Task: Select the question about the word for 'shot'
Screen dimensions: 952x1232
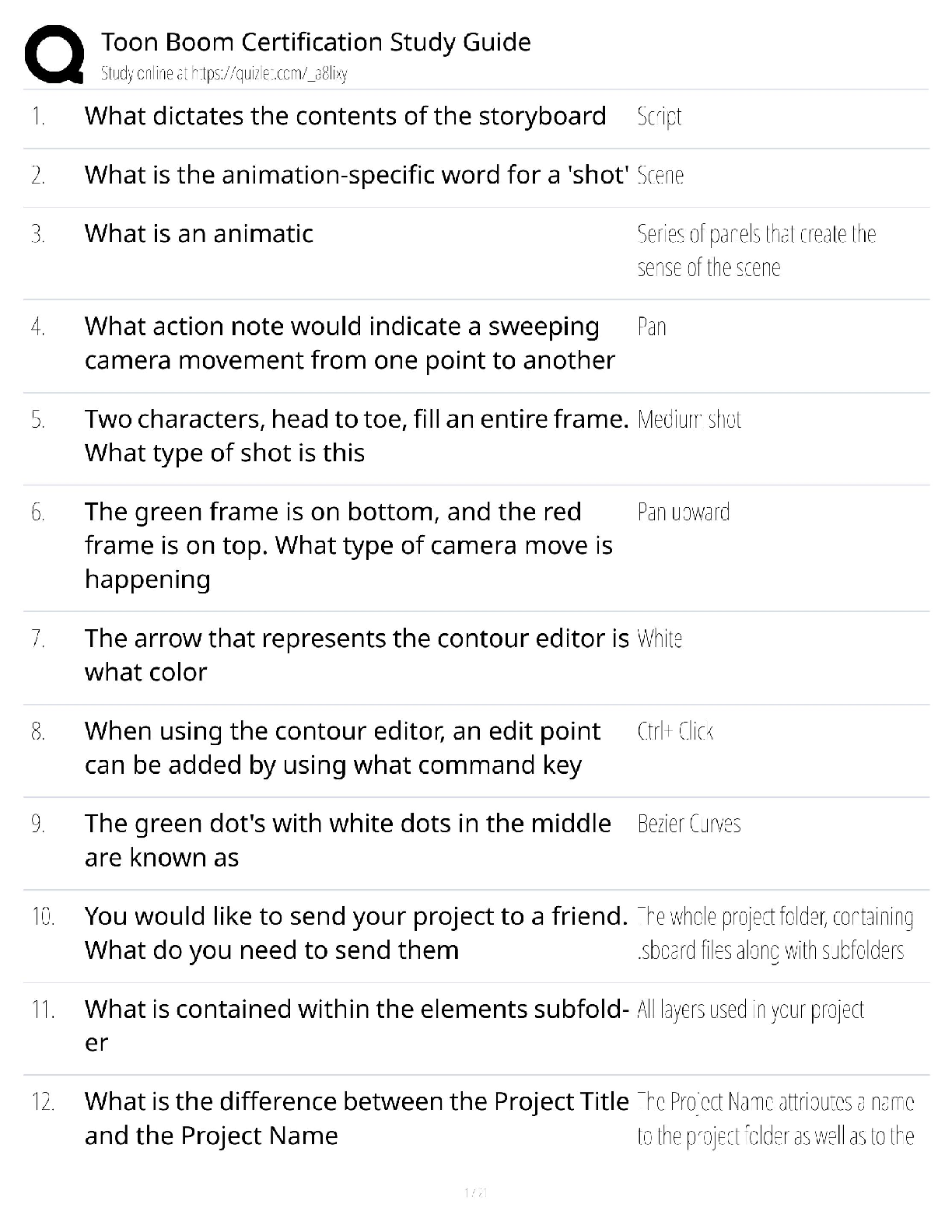Action: pyautogui.click(x=356, y=175)
